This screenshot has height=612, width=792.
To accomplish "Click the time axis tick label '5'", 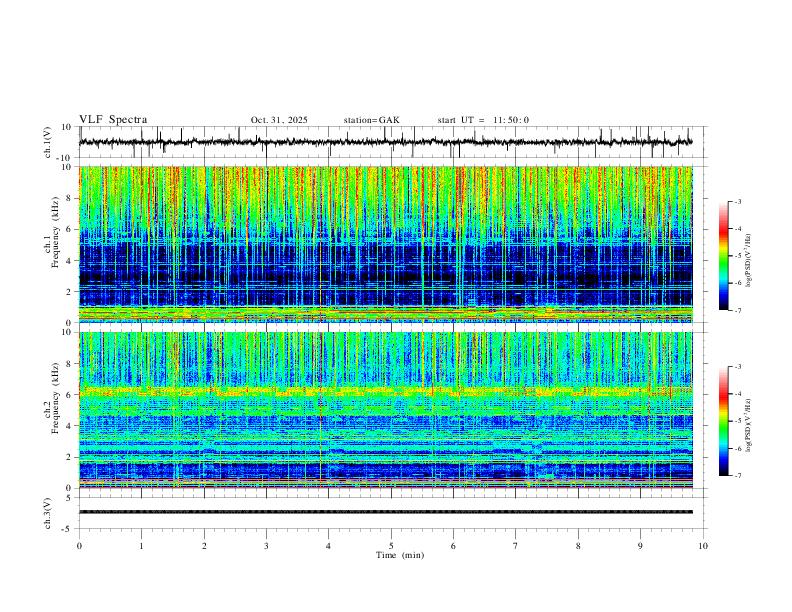I will point(391,546).
